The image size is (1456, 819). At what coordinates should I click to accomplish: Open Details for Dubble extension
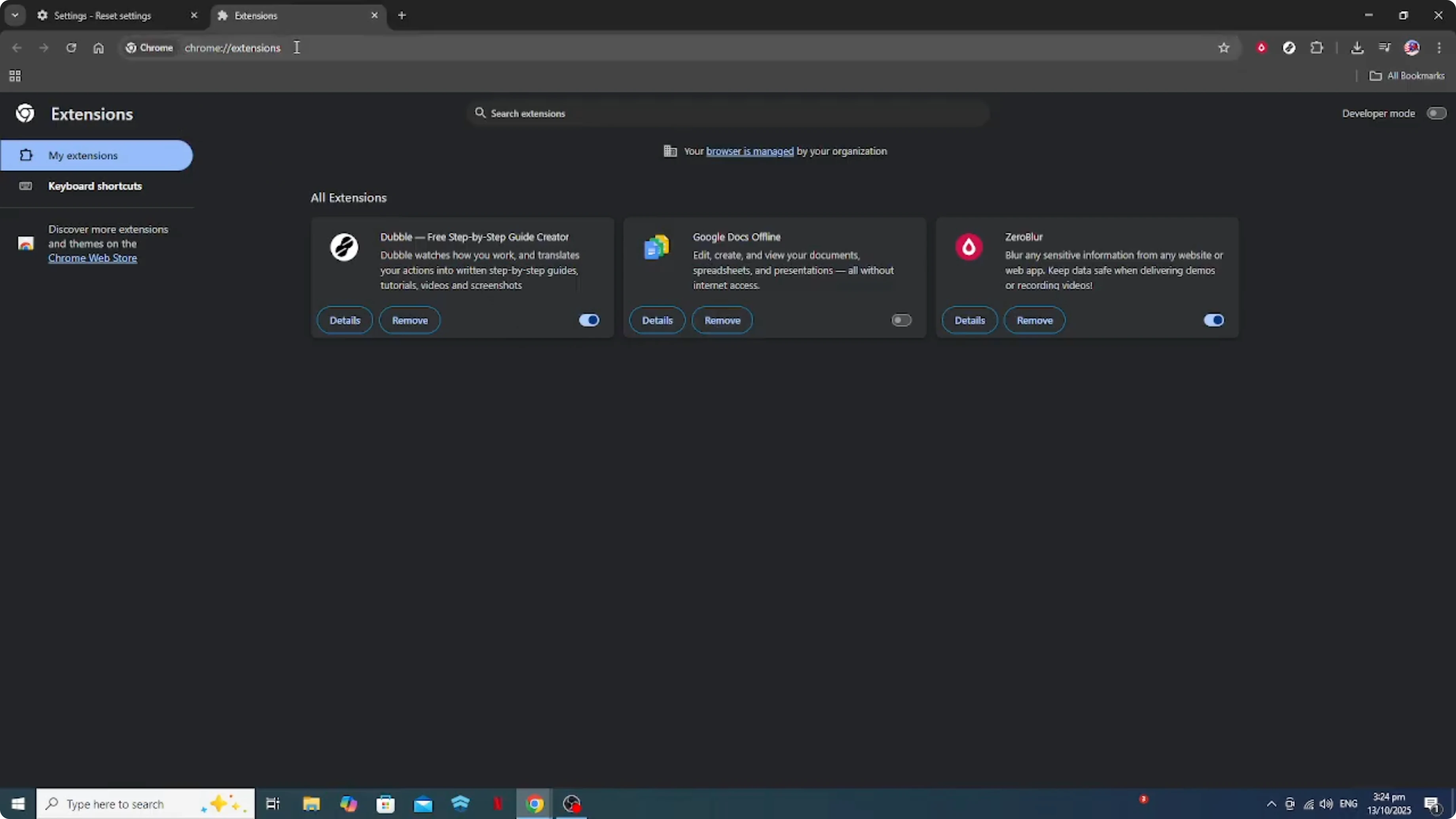point(345,320)
